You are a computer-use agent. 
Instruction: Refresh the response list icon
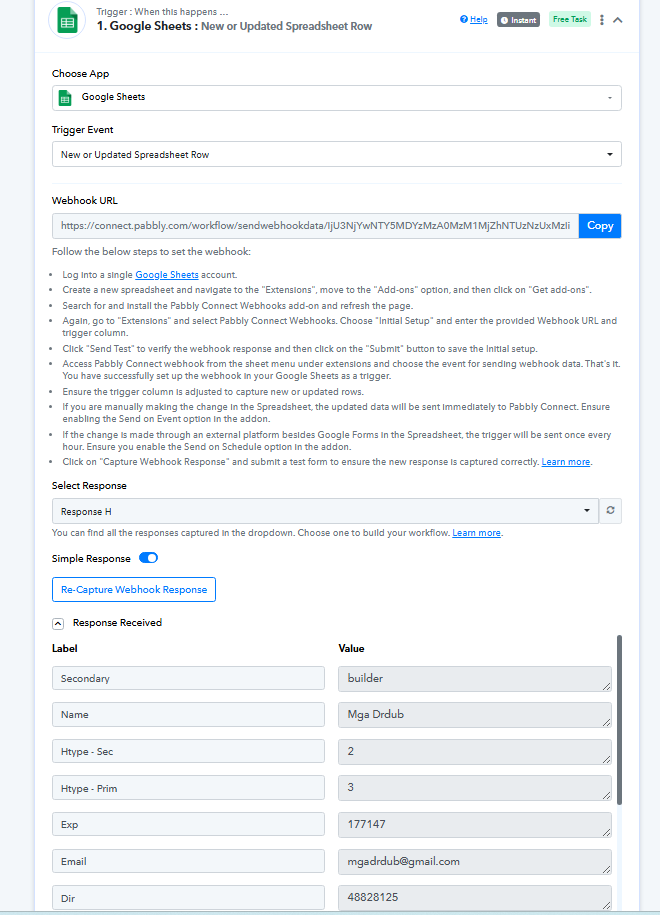coord(610,511)
